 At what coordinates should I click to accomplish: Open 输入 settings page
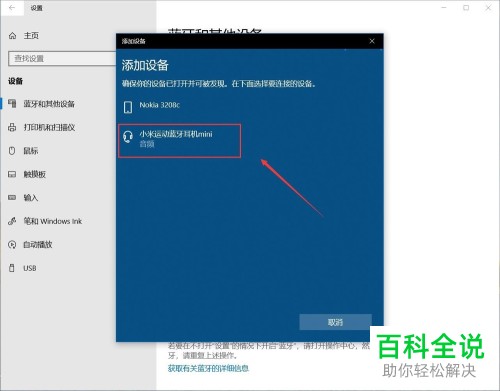pyautogui.click(x=31, y=198)
